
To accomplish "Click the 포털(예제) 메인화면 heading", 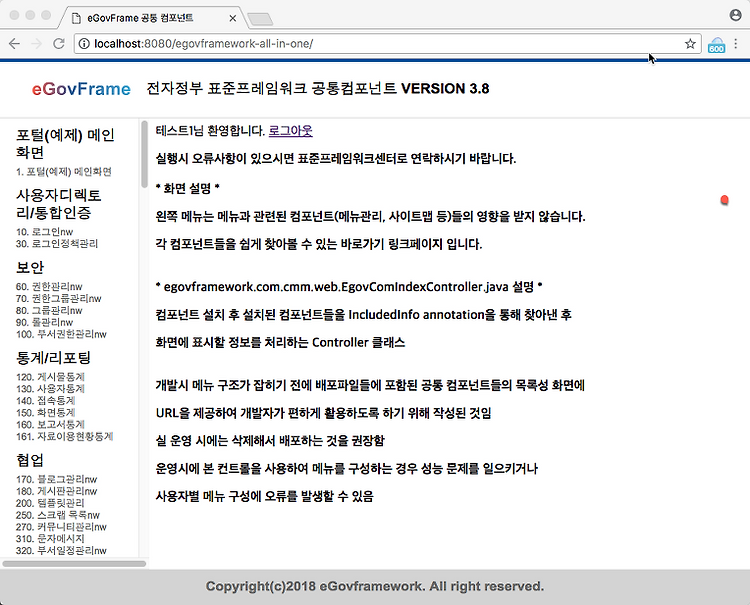I will (x=65, y=143).
